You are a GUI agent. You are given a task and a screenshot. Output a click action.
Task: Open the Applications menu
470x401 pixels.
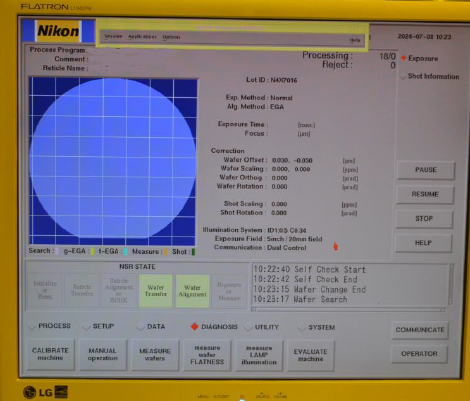pos(142,37)
